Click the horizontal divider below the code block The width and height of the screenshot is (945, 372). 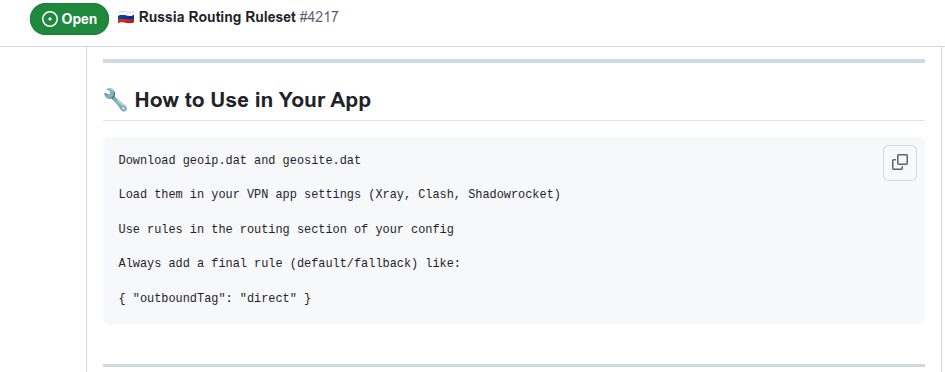pyautogui.click(x=513, y=365)
